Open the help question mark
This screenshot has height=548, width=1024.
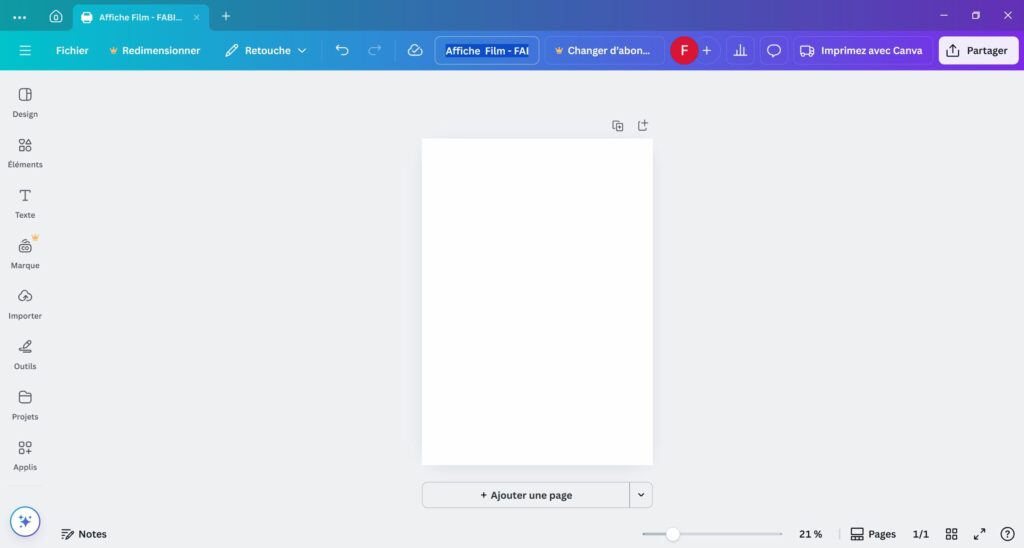pos(1008,534)
